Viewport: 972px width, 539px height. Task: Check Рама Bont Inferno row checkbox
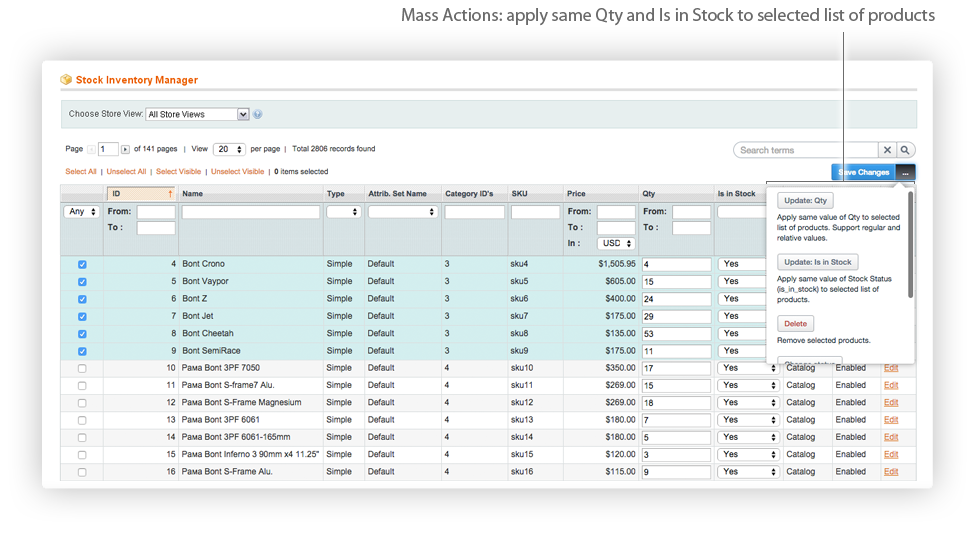82,455
